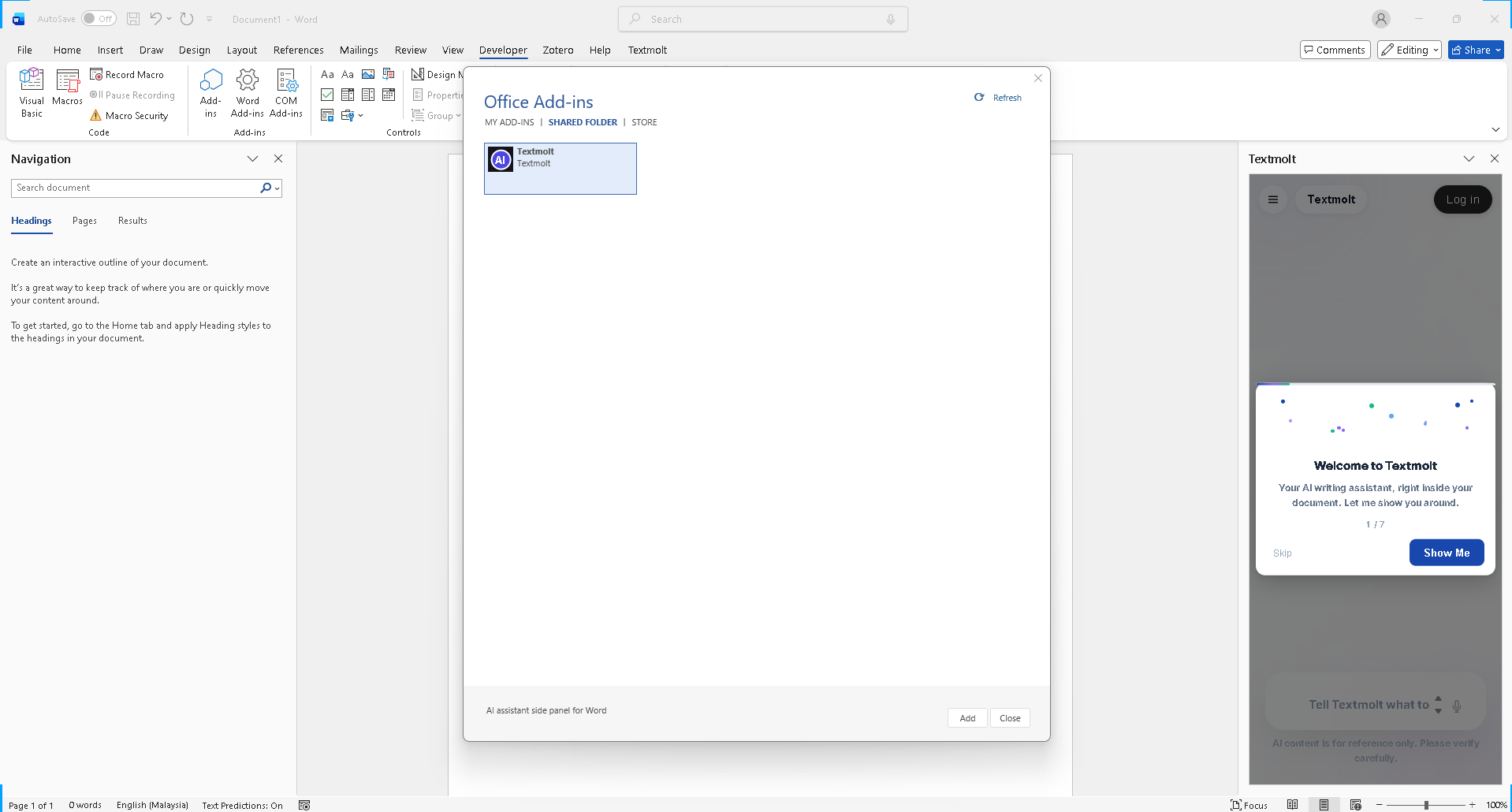
Task: Enable Focus mode
Action: coord(1249,805)
